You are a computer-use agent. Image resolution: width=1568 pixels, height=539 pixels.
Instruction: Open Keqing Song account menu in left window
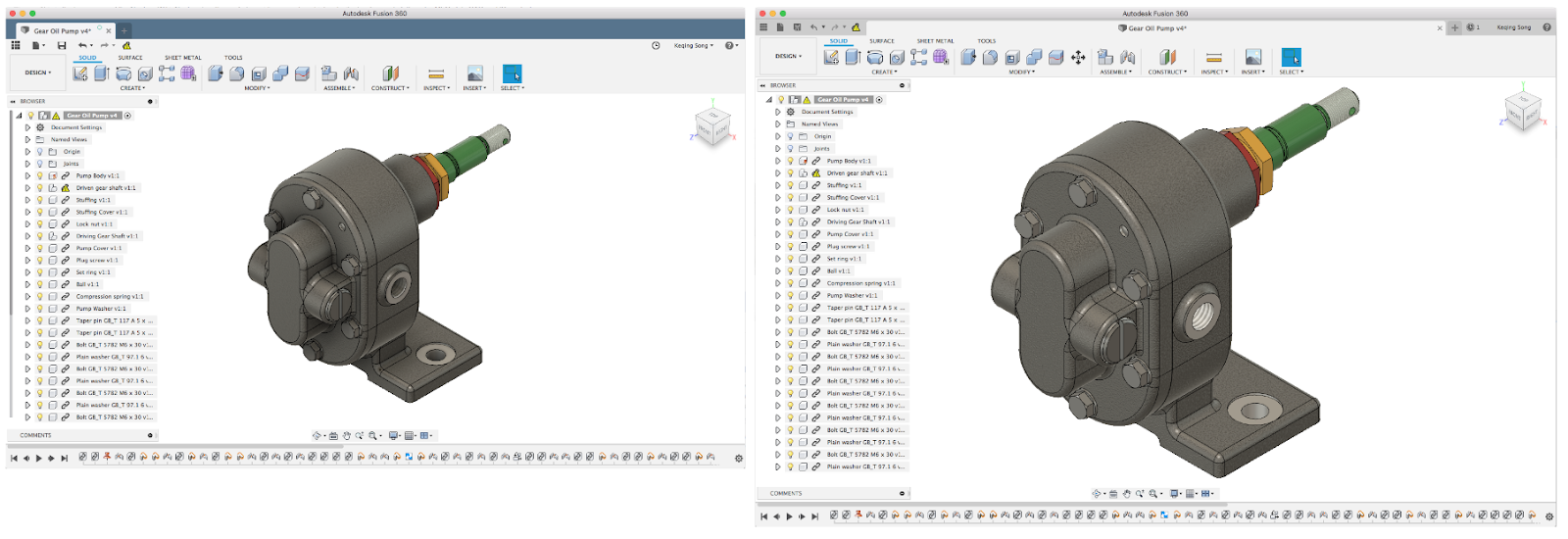(693, 45)
